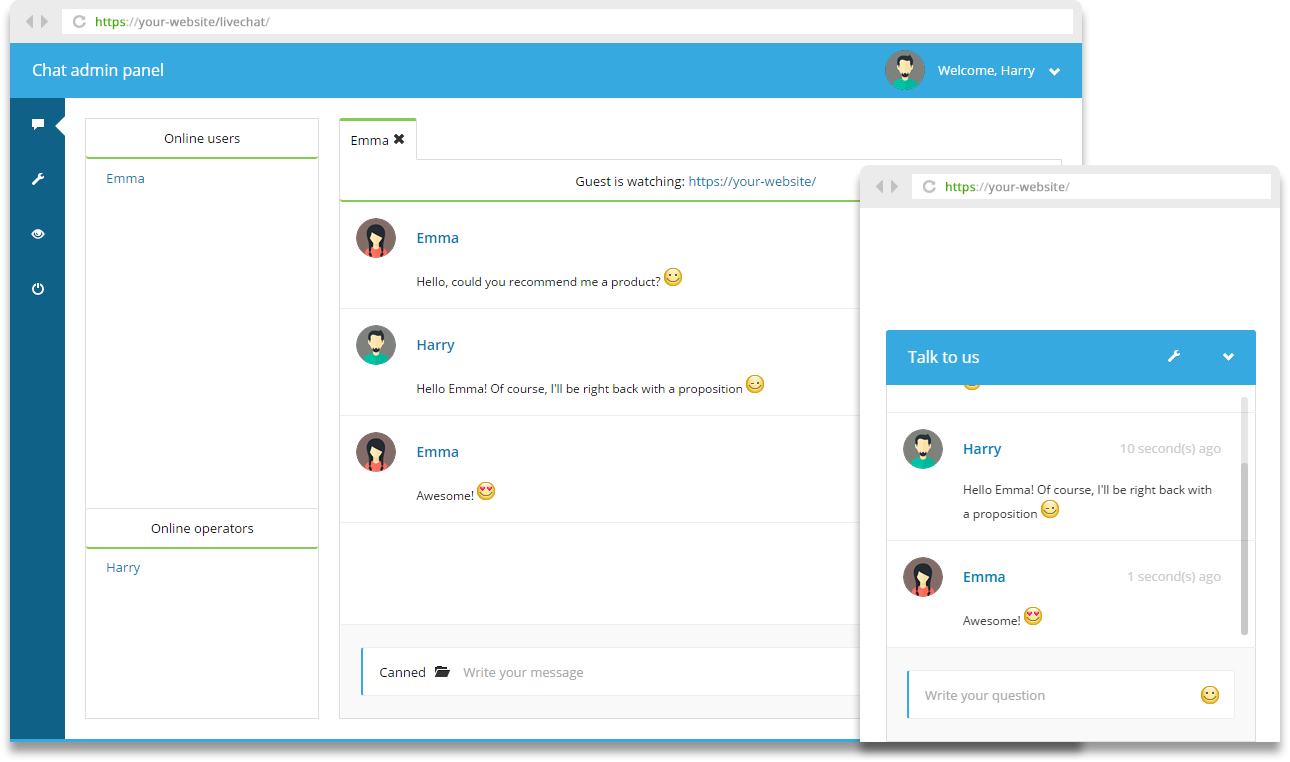Log out using the power icon
This screenshot has width=1290, height=762.
click(x=38, y=288)
